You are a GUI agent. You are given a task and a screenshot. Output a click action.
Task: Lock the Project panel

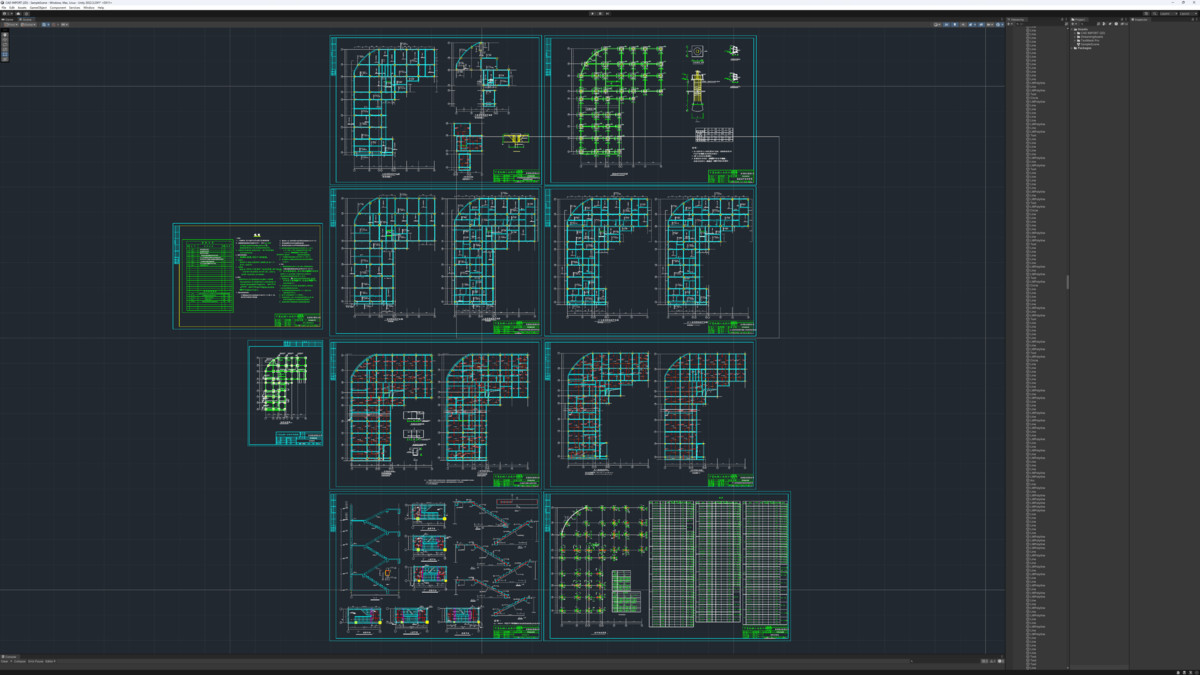click(1121, 19)
